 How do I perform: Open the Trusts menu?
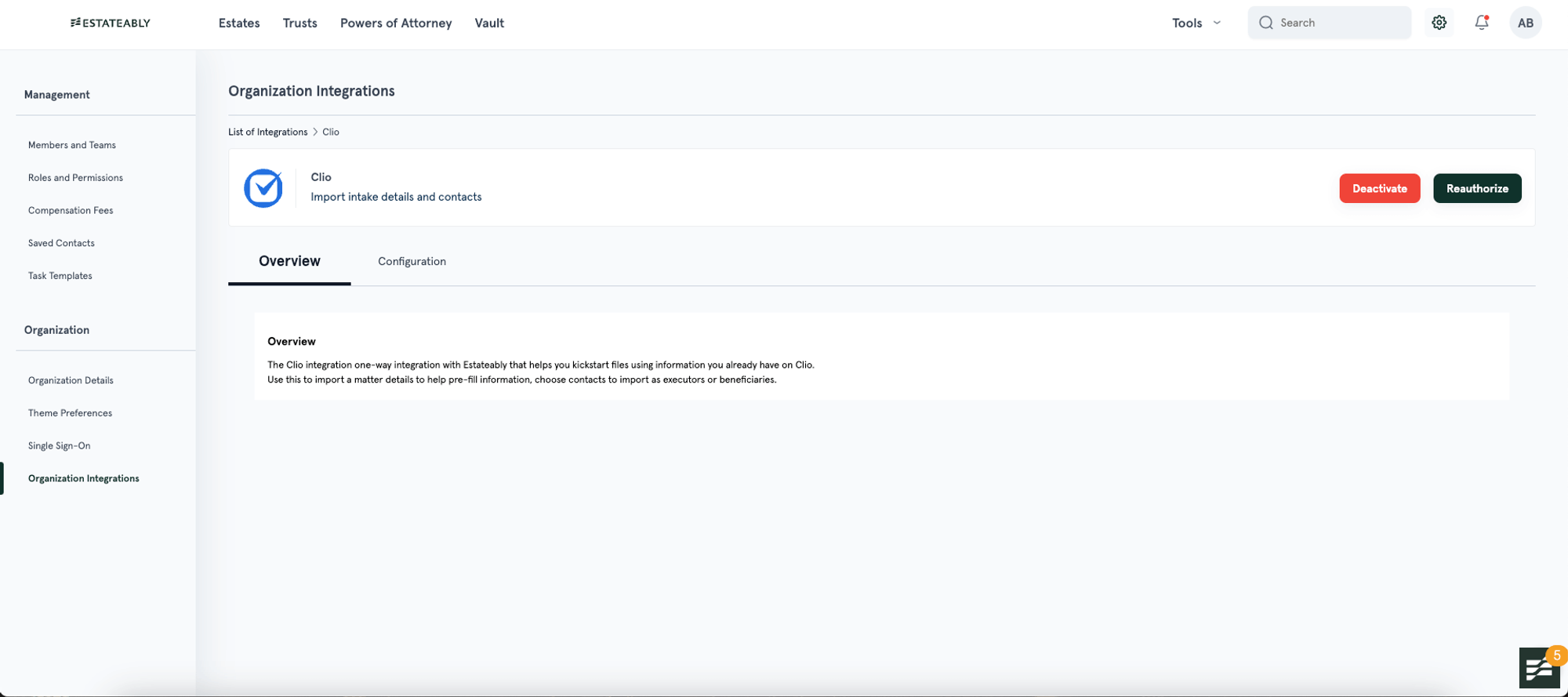click(x=299, y=23)
